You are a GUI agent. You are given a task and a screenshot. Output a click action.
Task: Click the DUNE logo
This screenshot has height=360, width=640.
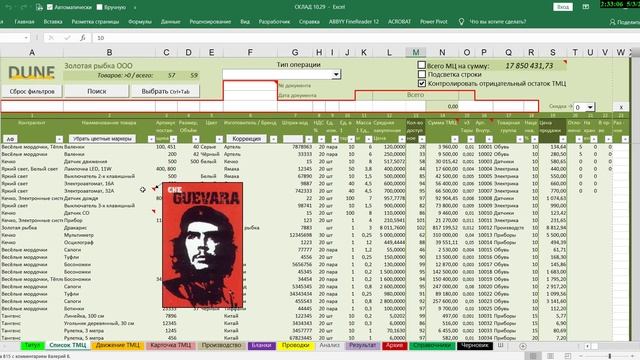click(31, 73)
